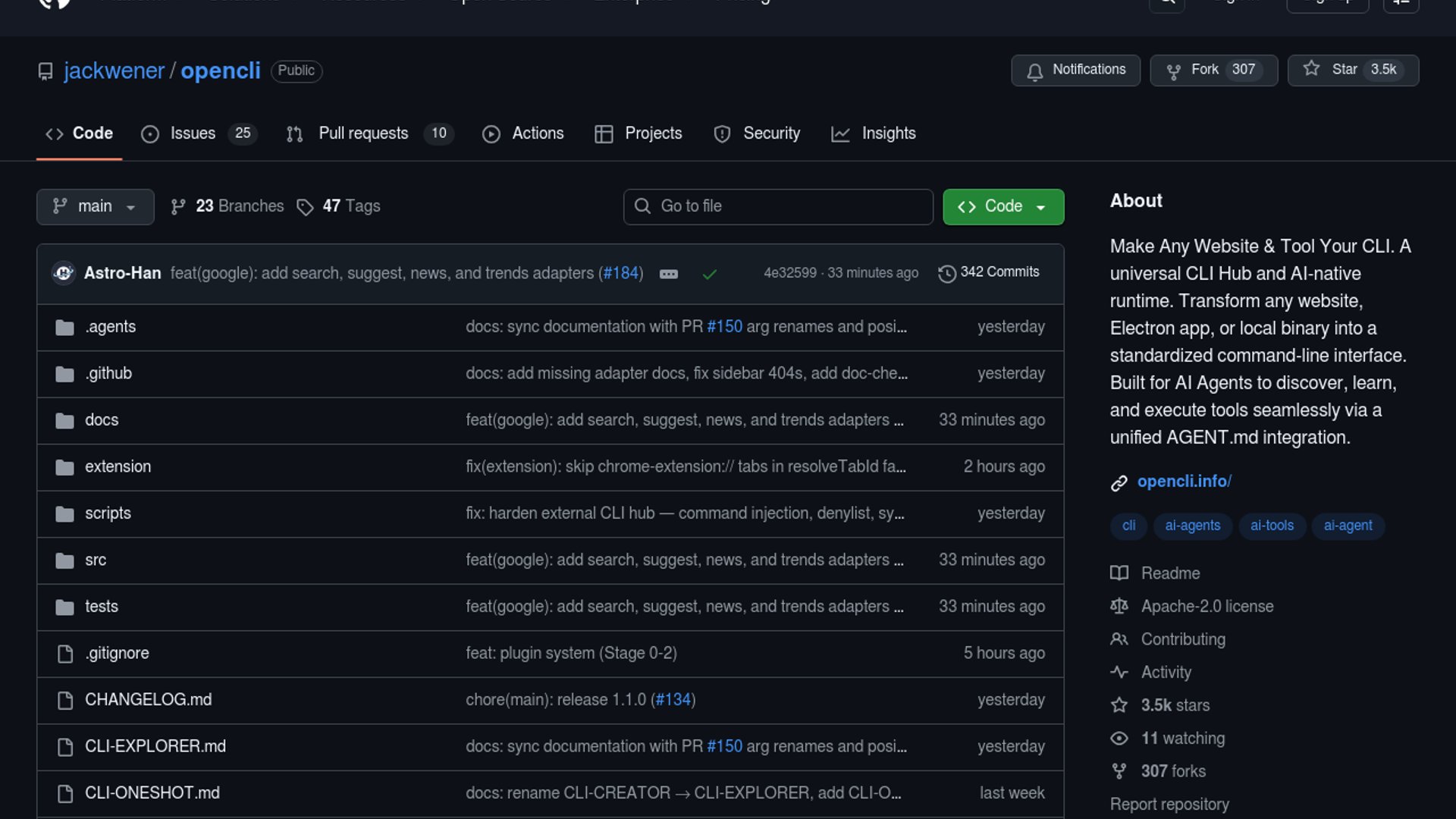The width and height of the screenshot is (1456, 819).
Task: Click the Go to file search field
Action: pos(778,206)
